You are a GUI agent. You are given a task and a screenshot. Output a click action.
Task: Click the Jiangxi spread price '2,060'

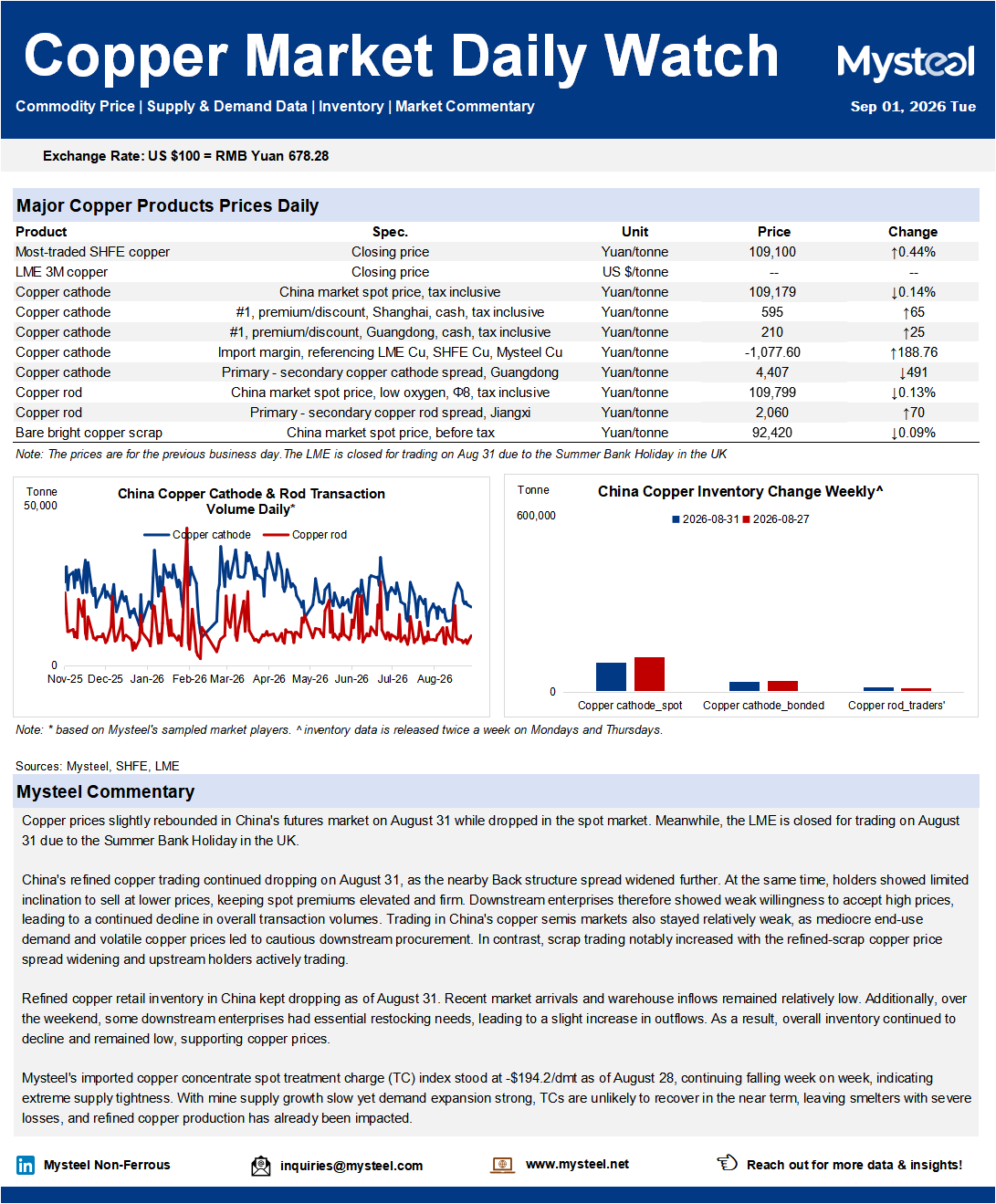tap(772, 413)
